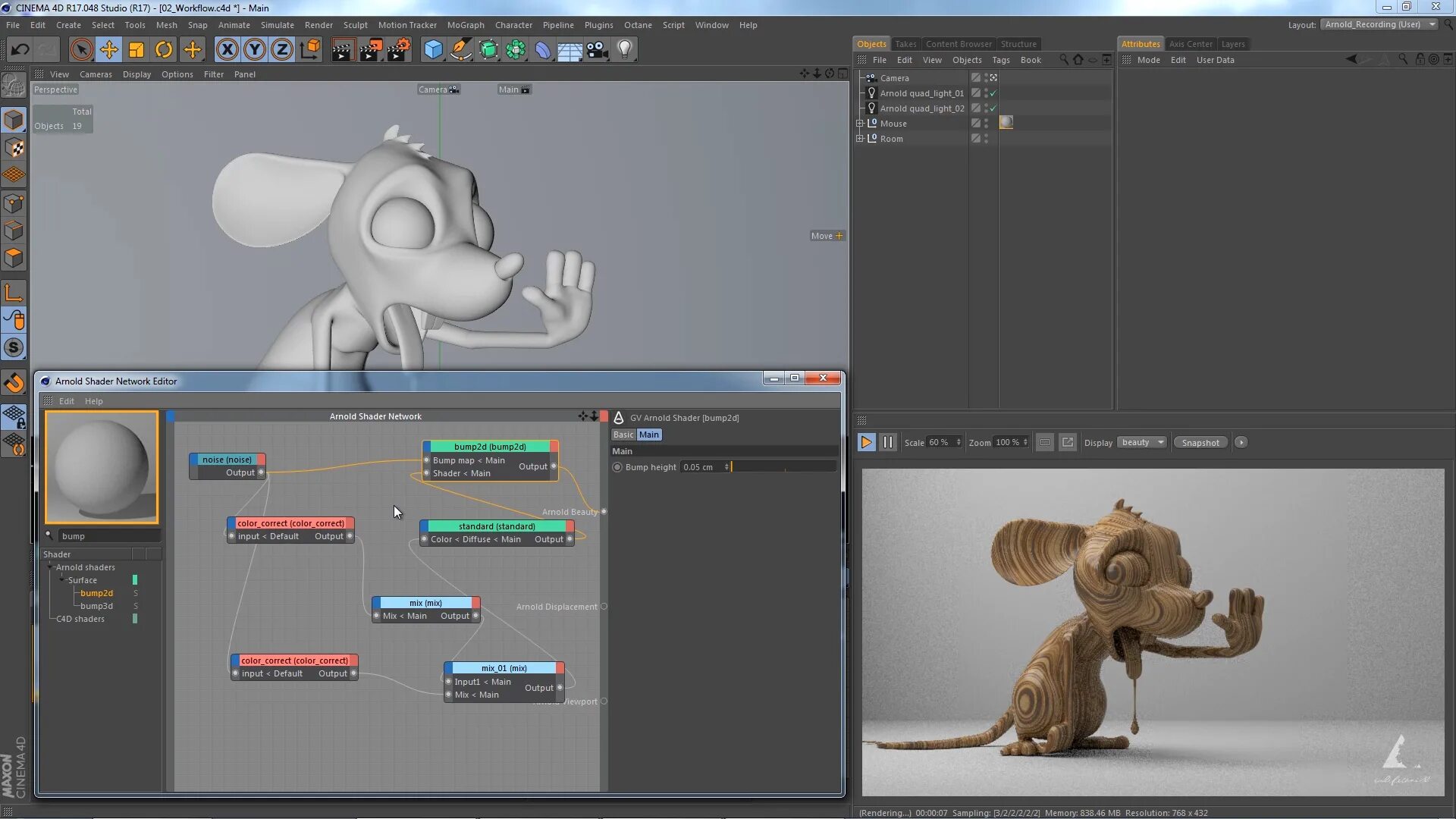This screenshot has height=819, width=1456.
Task: Toggle Arnold quad_light_01 enabled checkmark
Action: point(993,93)
